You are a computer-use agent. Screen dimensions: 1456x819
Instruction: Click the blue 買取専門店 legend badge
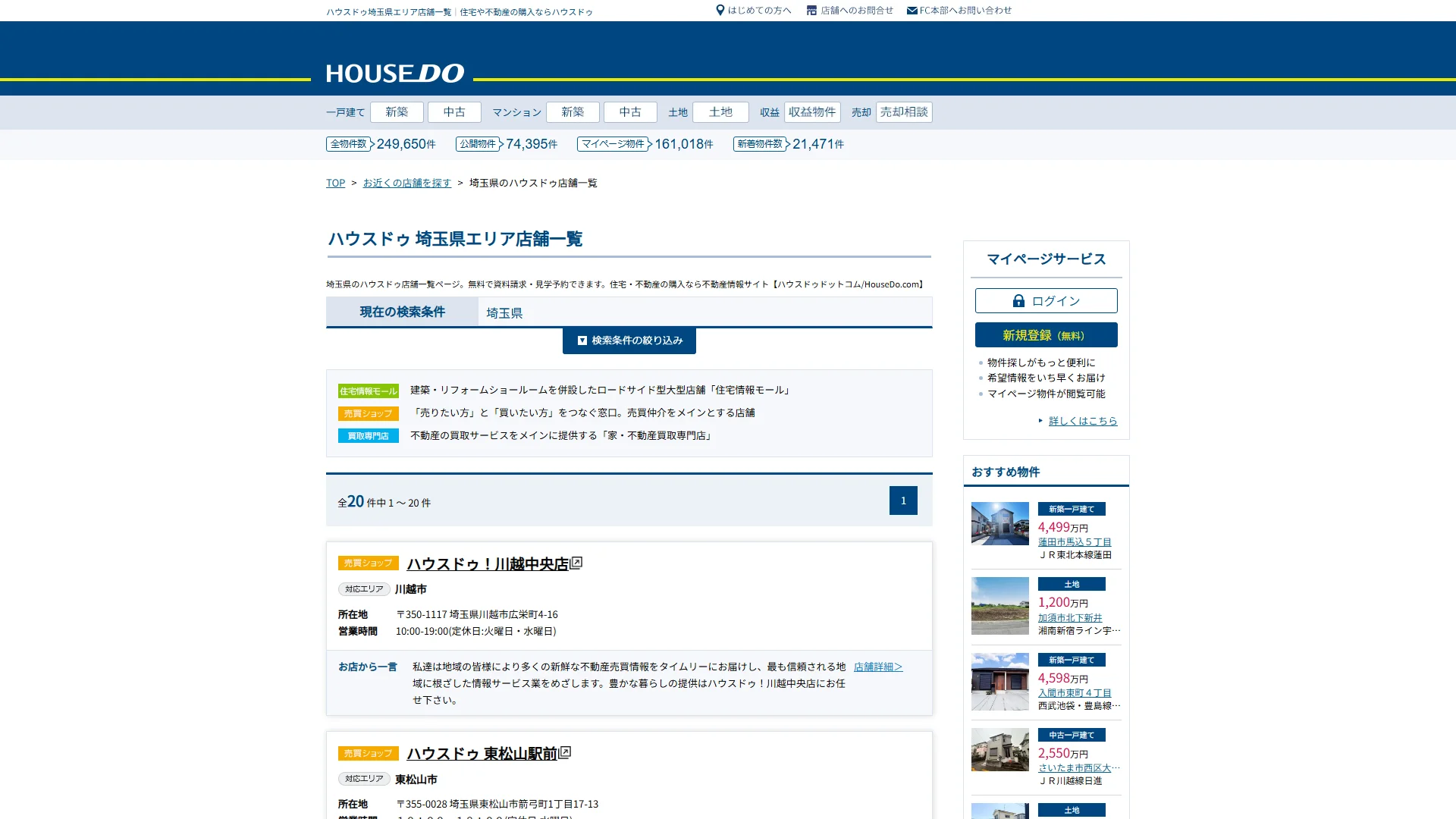click(x=368, y=436)
